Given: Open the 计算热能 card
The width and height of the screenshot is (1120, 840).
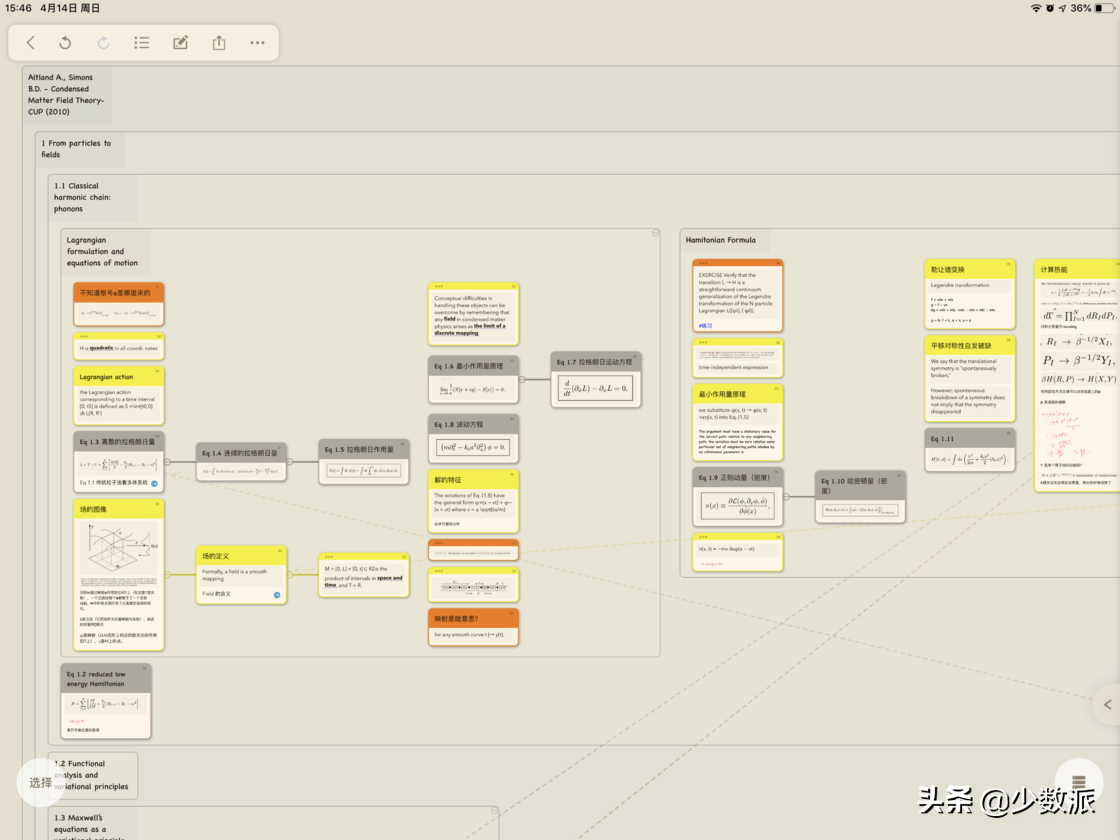Looking at the screenshot, I should pos(1077,376).
